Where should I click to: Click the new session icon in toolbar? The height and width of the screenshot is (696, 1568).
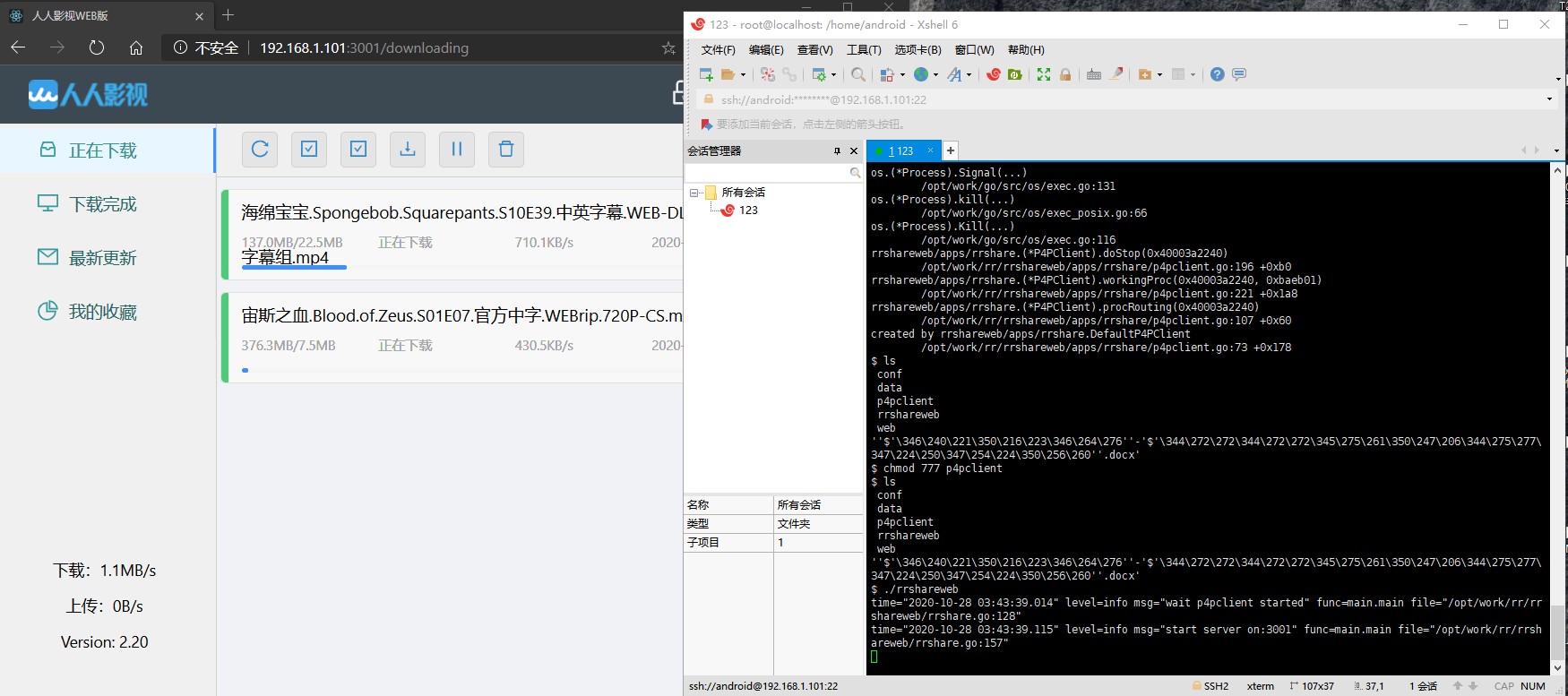(706, 74)
